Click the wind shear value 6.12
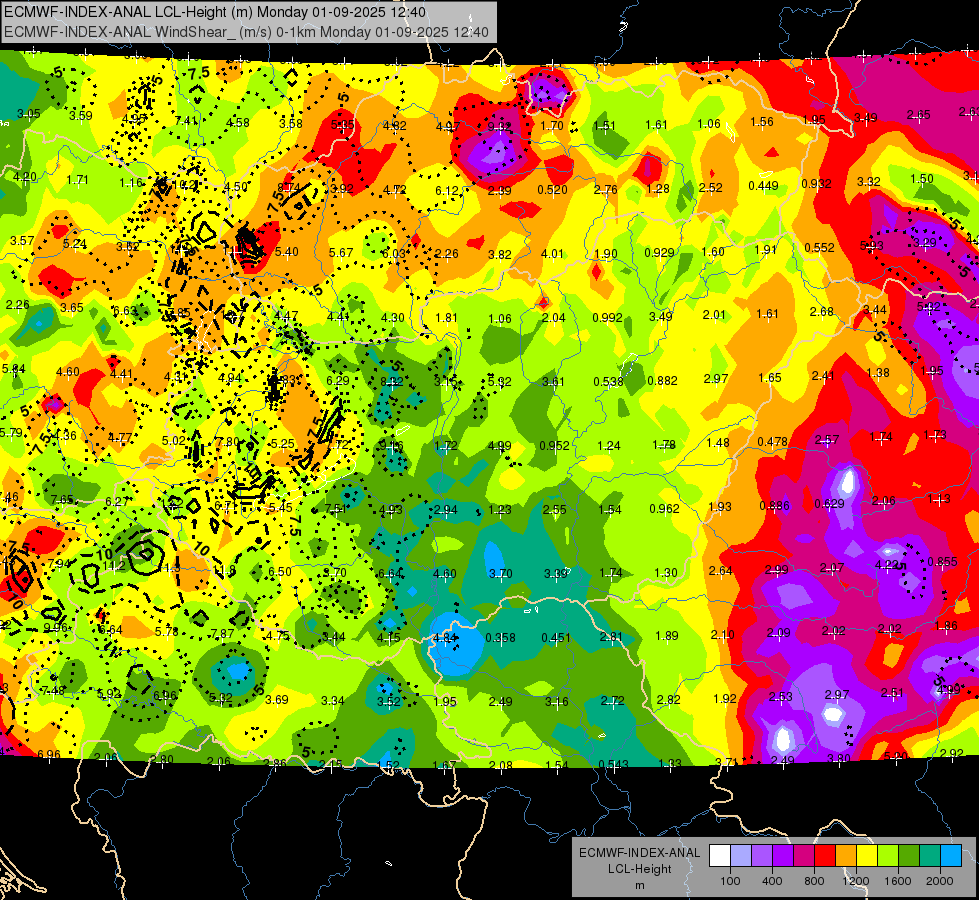 point(446,190)
